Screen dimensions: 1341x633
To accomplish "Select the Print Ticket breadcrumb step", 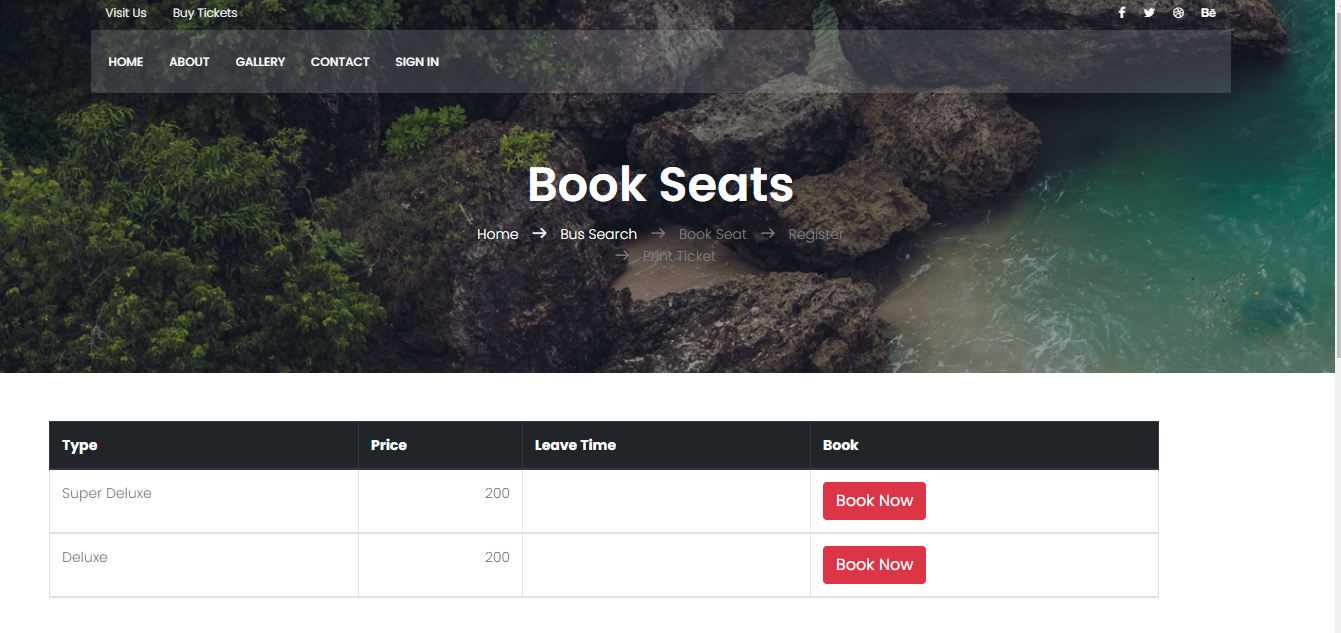I will (679, 256).
